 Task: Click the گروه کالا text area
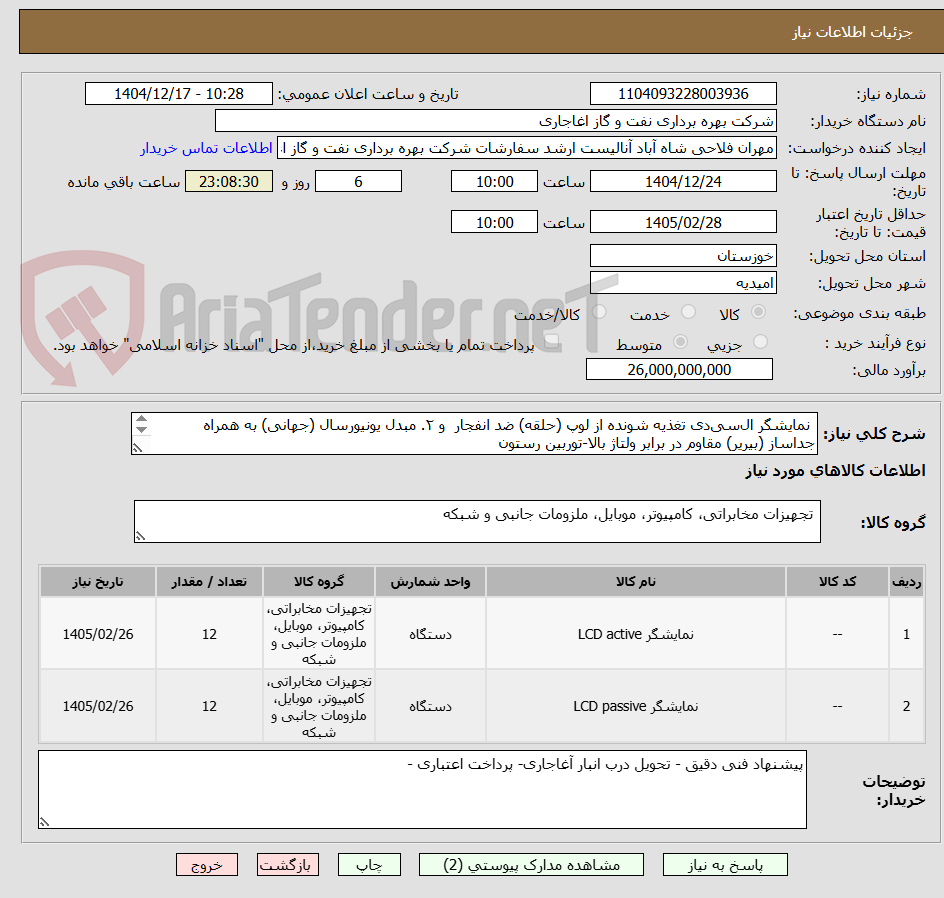pyautogui.click(x=477, y=521)
